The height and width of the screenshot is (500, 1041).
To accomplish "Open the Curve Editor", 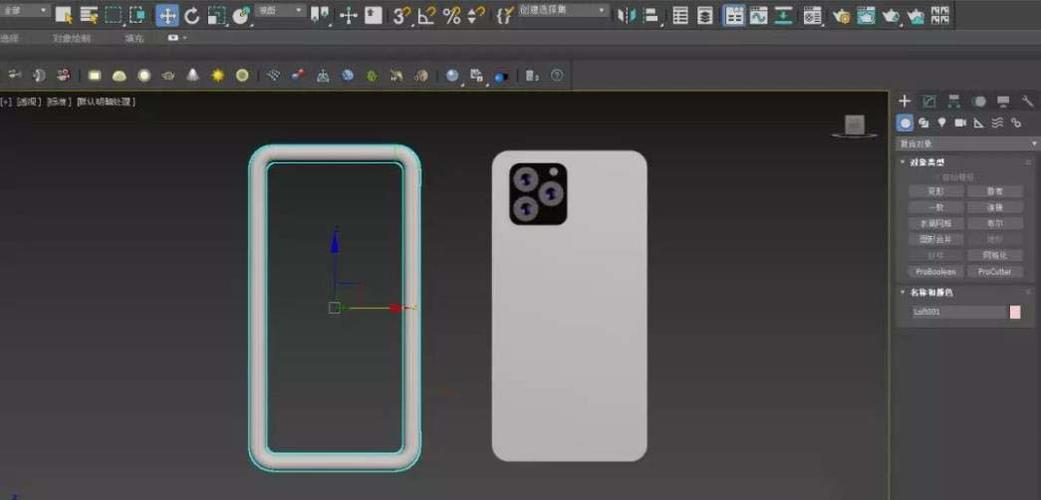I will click(x=759, y=15).
